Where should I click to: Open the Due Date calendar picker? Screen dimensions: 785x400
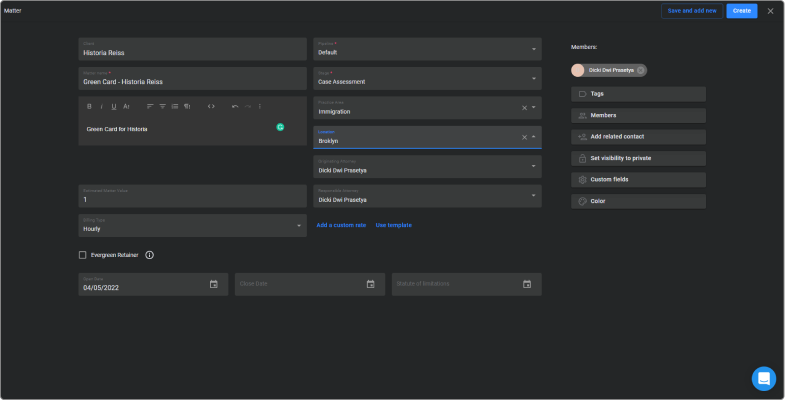213,285
